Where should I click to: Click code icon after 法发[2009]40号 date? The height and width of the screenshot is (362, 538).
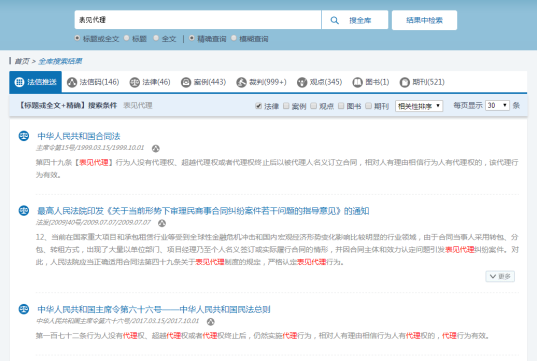[x=162, y=223]
